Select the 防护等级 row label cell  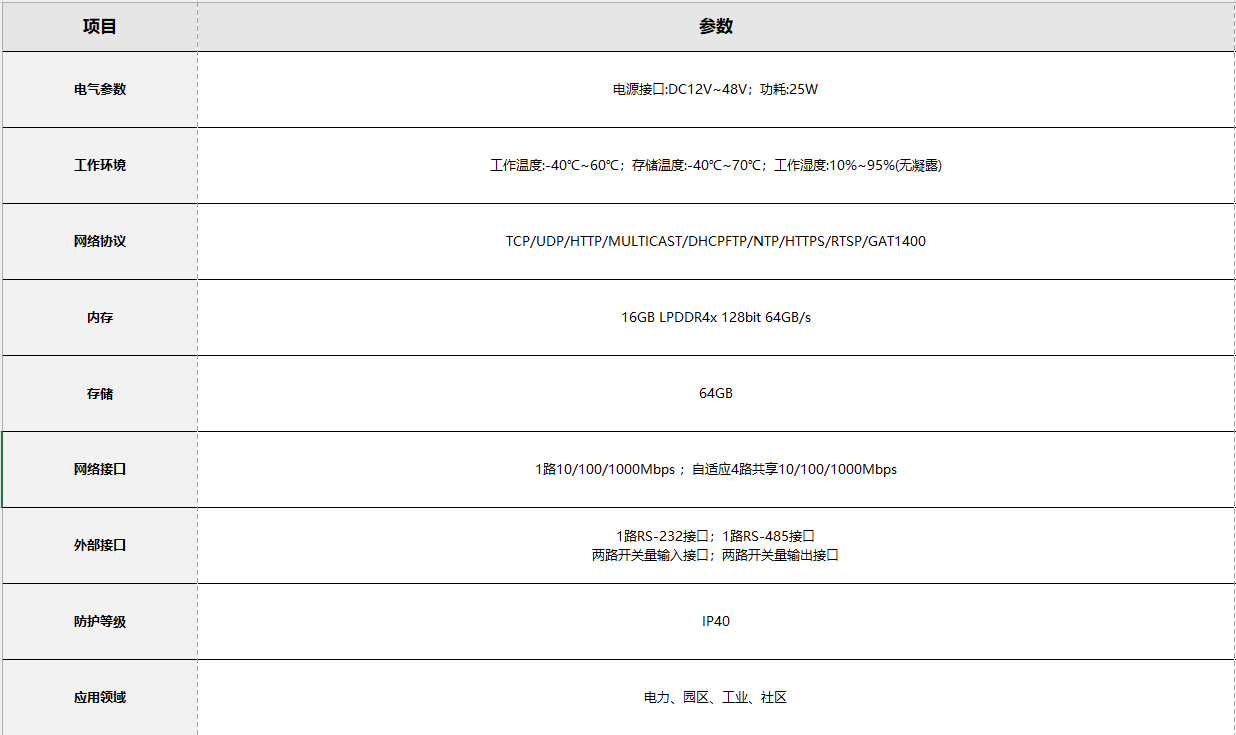[100, 621]
